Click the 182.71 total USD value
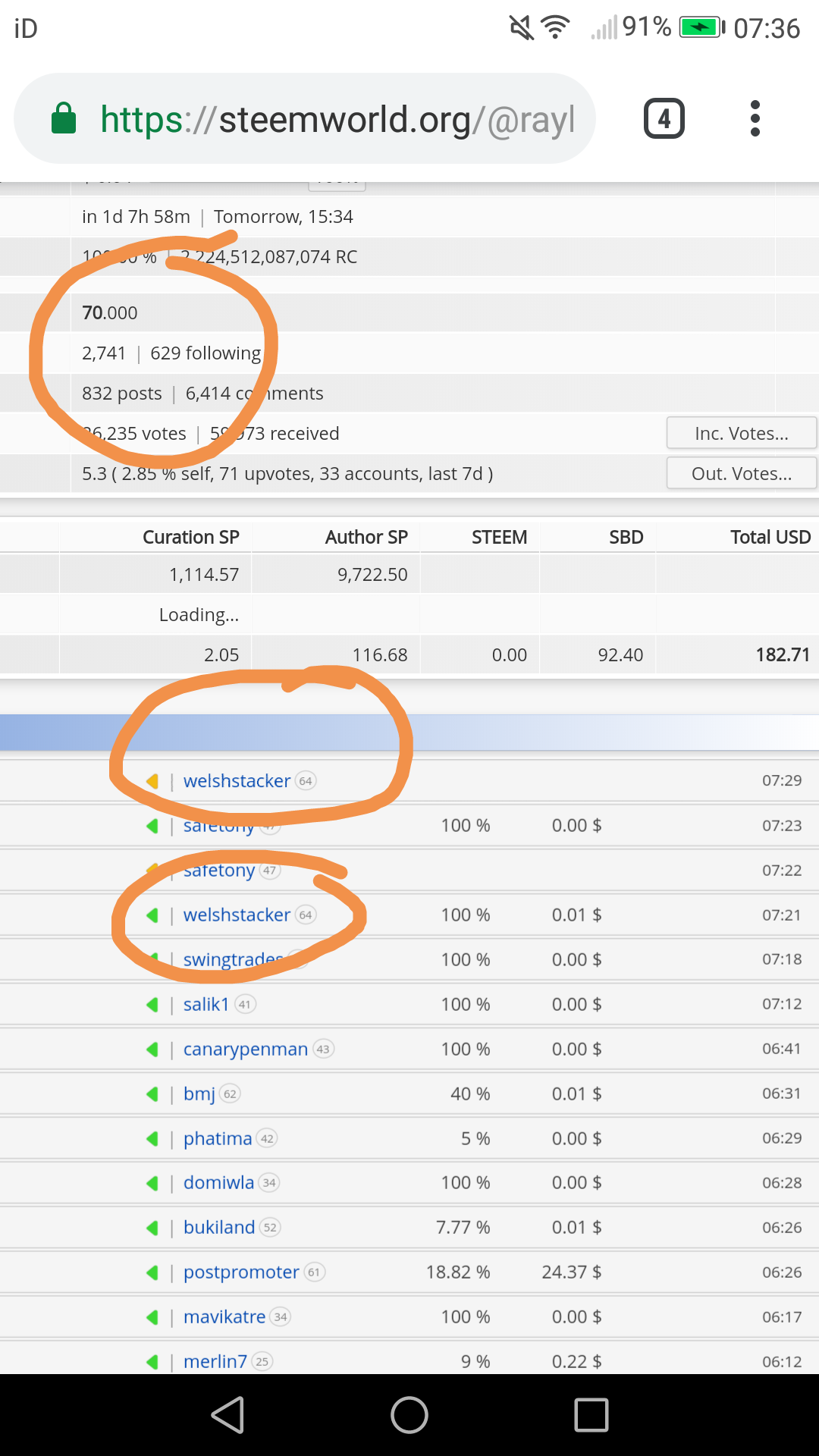 tap(783, 654)
